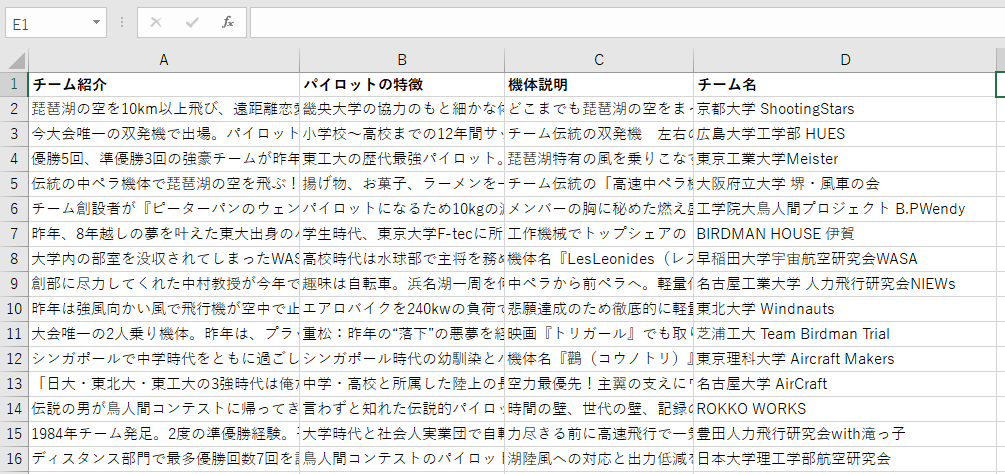Click the Insert Function fx icon
The height and width of the screenshot is (474, 1005).
click(228, 23)
